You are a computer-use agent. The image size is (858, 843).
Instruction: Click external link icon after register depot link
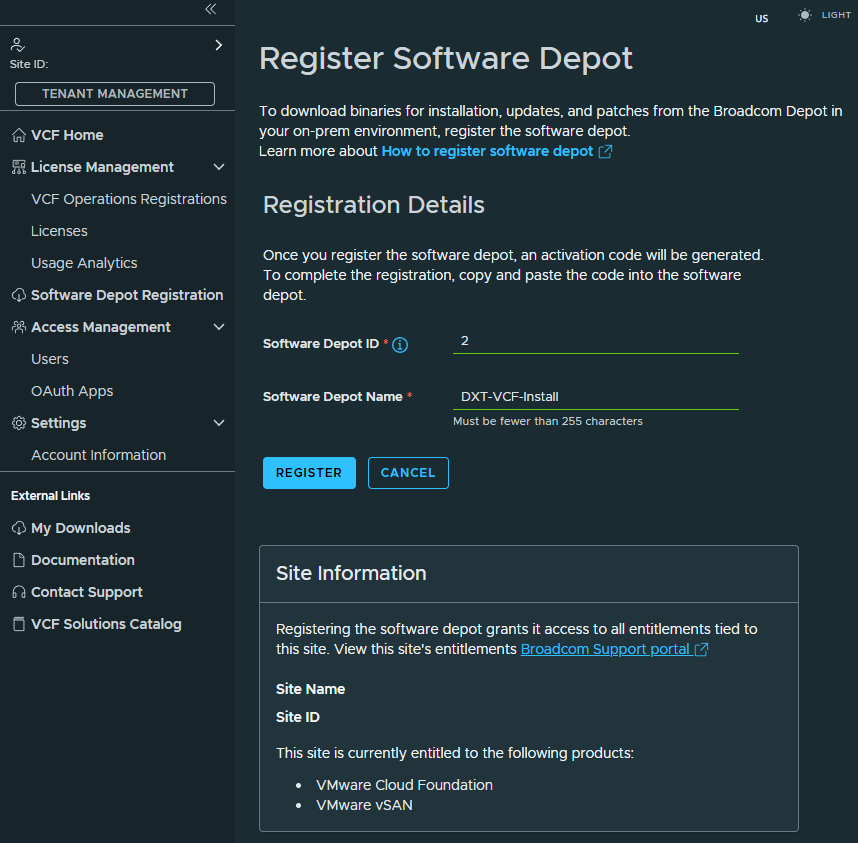tap(605, 152)
